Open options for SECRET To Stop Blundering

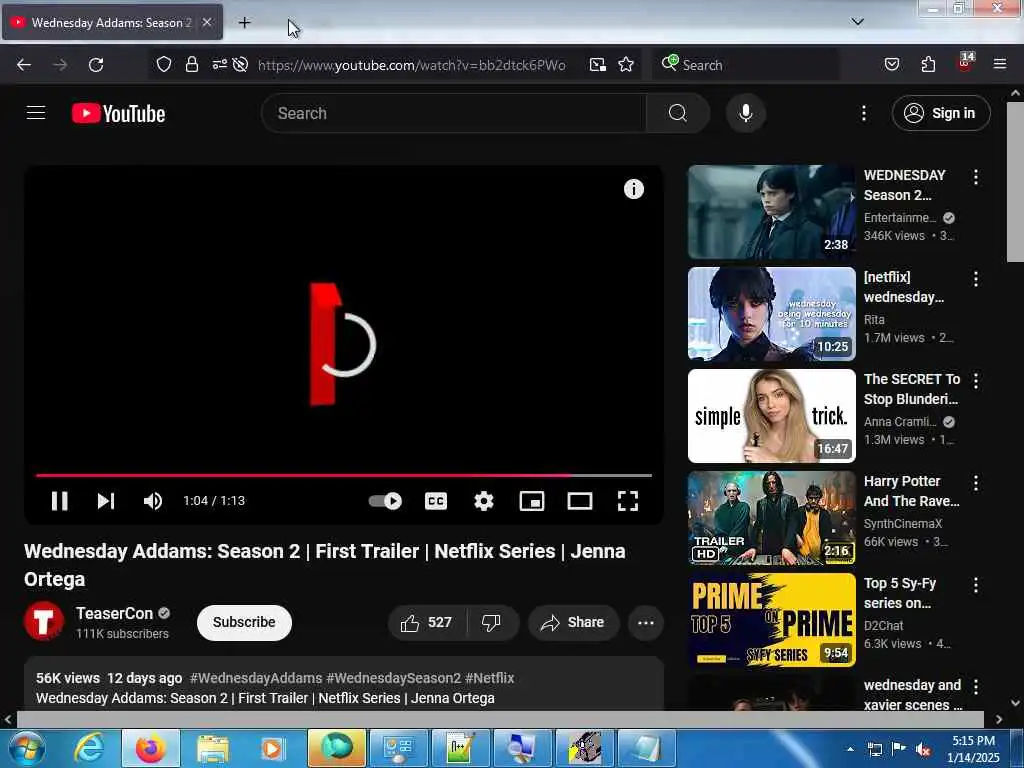[x=976, y=381]
